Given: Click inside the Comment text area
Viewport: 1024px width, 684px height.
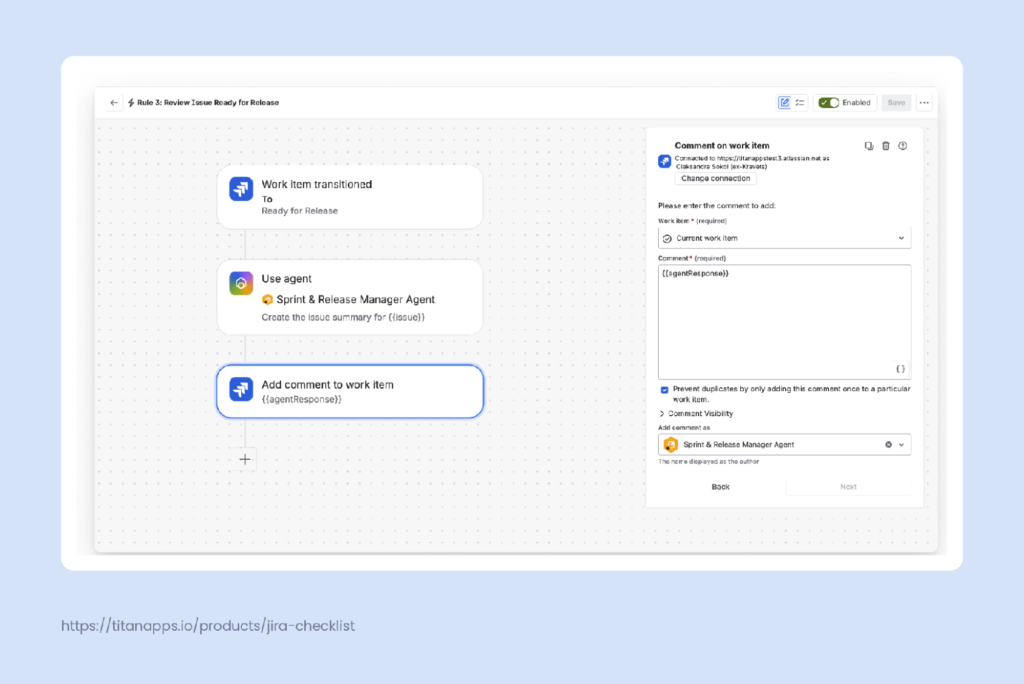Looking at the screenshot, I should [784, 321].
